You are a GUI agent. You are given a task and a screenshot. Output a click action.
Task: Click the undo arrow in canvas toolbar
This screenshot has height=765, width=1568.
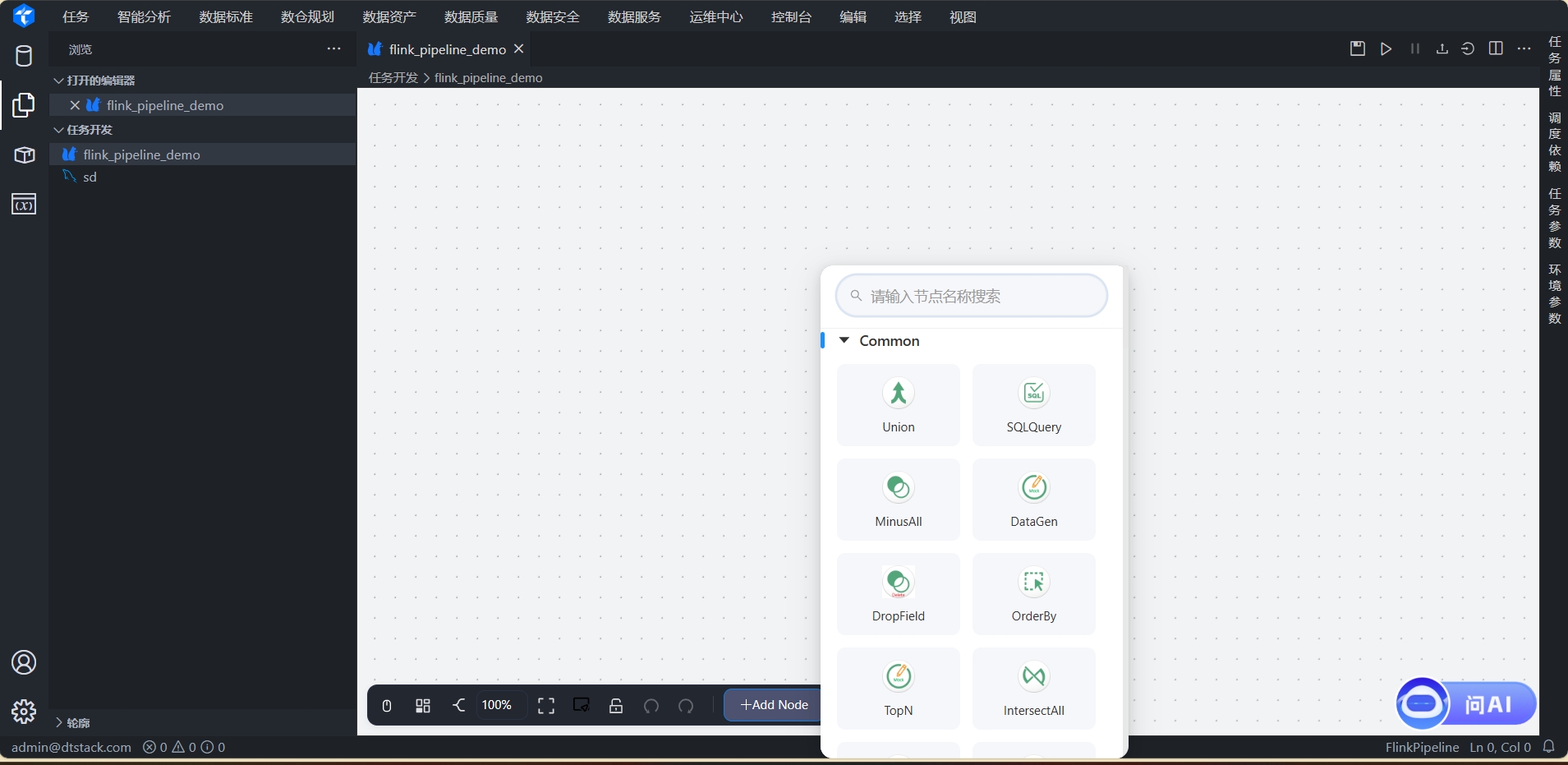click(x=651, y=705)
